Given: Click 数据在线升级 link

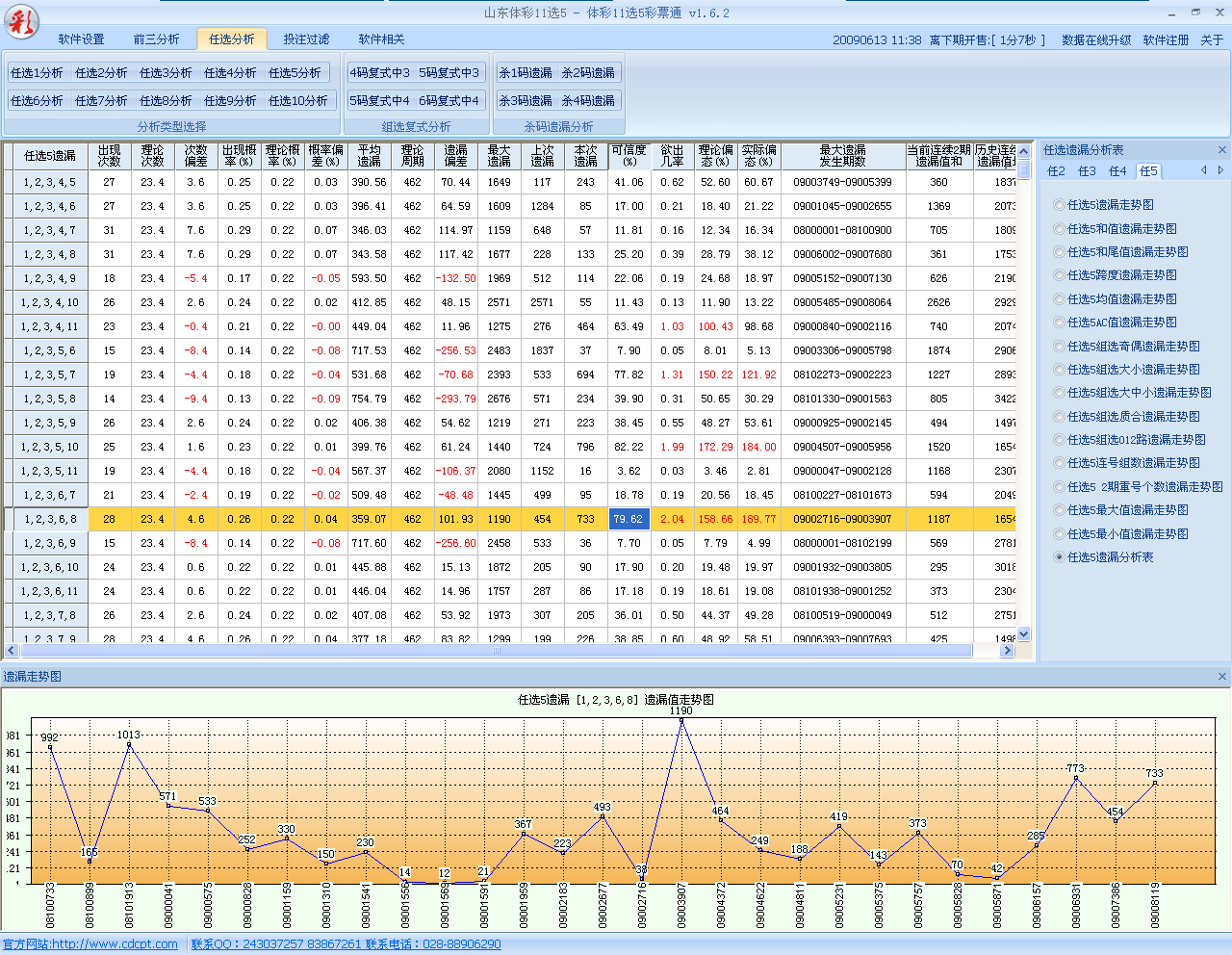Looking at the screenshot, I should pos(1096,40).
